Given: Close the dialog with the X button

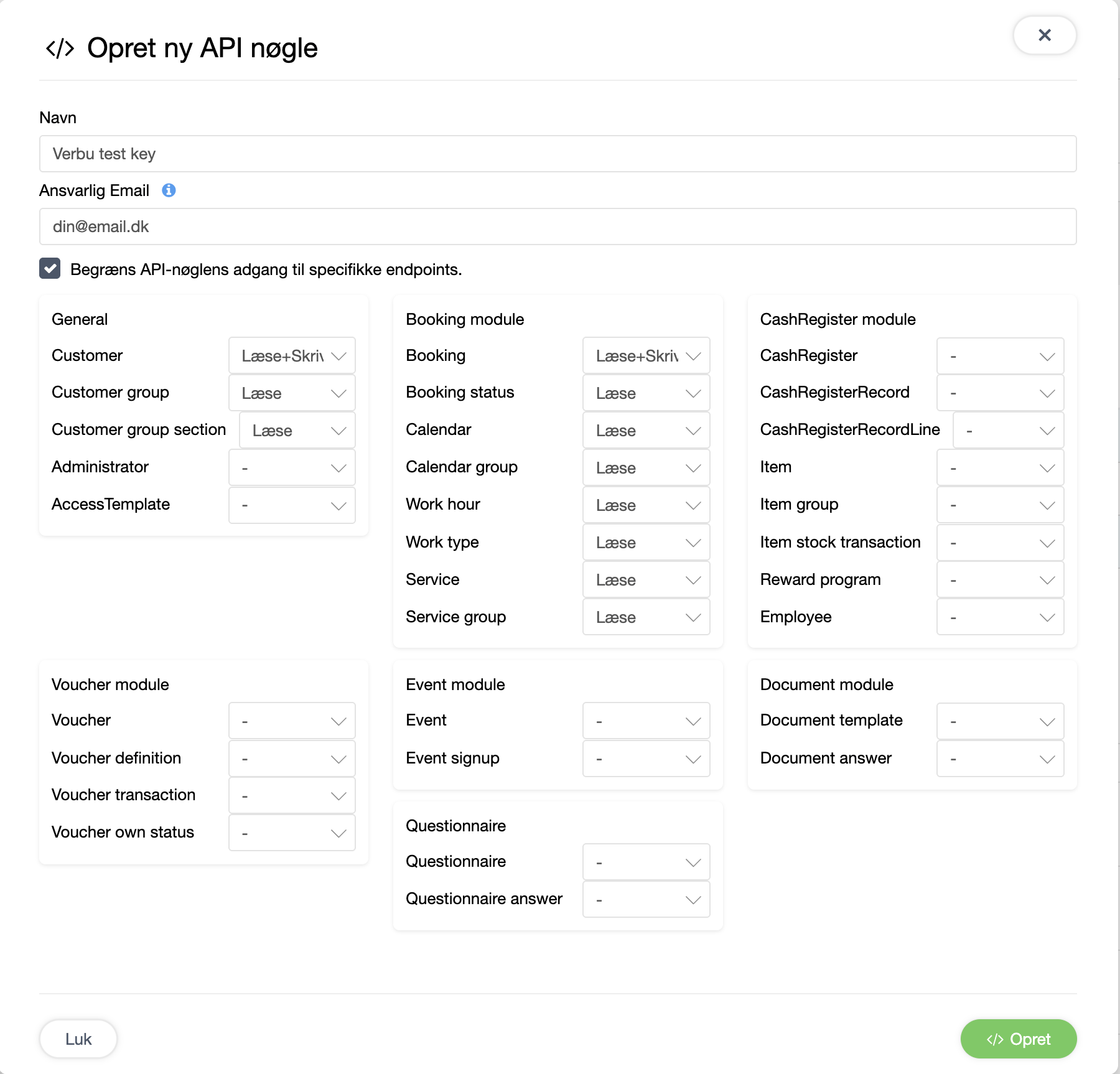Looking at the screenshot, I should coord(1045,35).
